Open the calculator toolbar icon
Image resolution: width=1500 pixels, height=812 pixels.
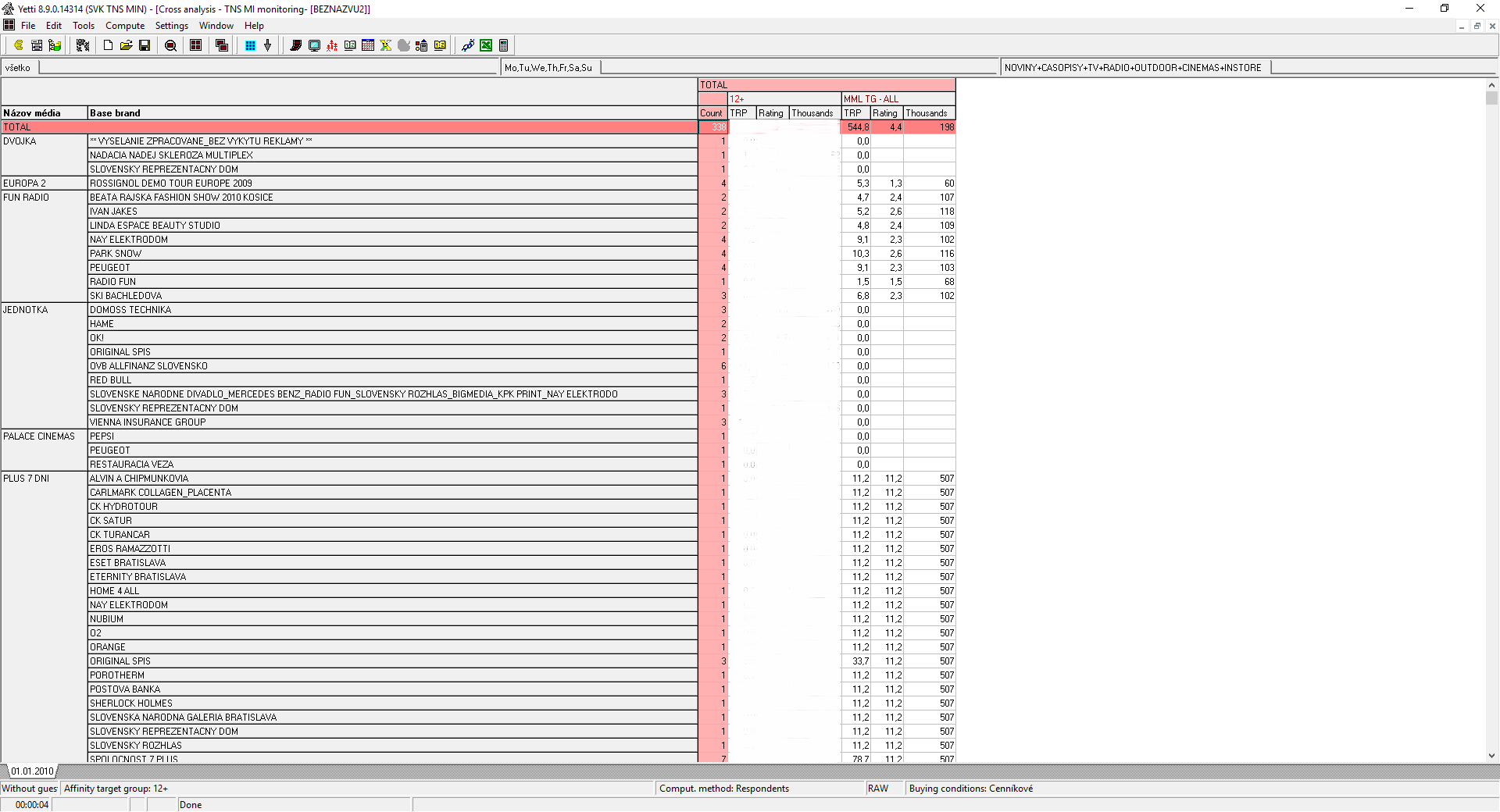tap(504, 45)
